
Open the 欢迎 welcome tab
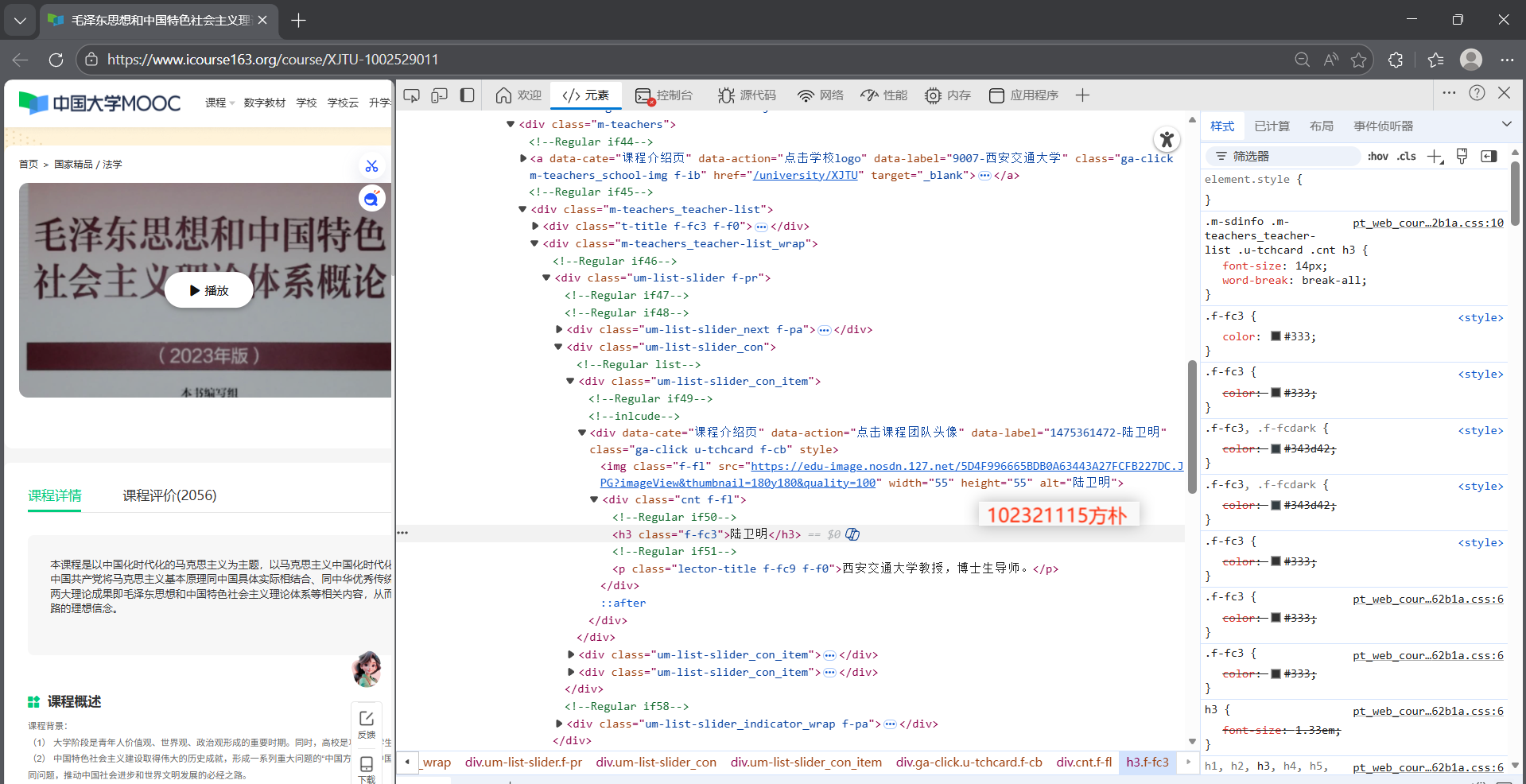click(x=518, y=95)
